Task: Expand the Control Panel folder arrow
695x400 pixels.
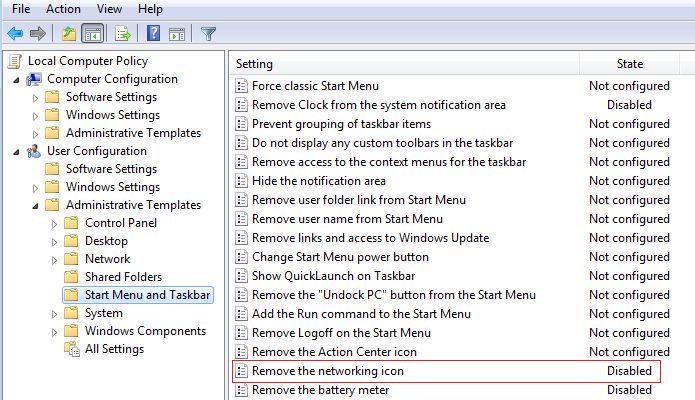Action: [56, 224]
